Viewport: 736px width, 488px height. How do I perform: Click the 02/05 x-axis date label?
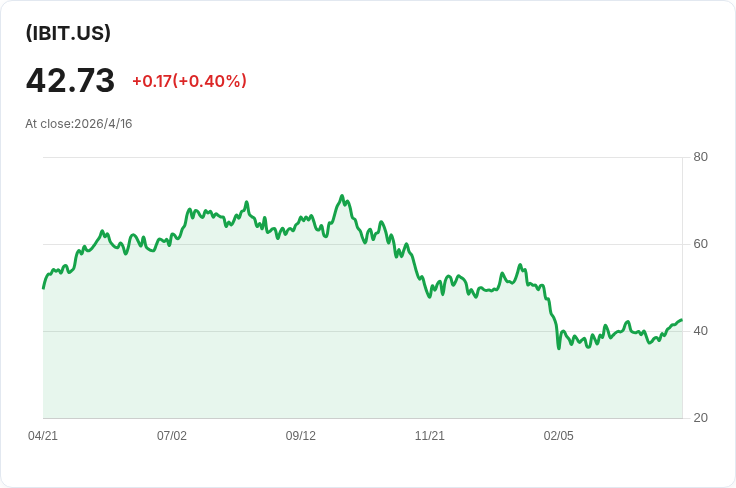(x=559, y=436)
